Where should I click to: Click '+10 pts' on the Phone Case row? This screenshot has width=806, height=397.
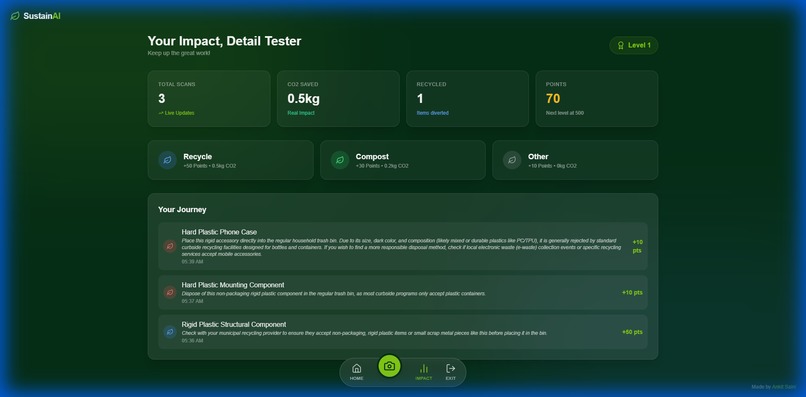[x=637, y=246]
